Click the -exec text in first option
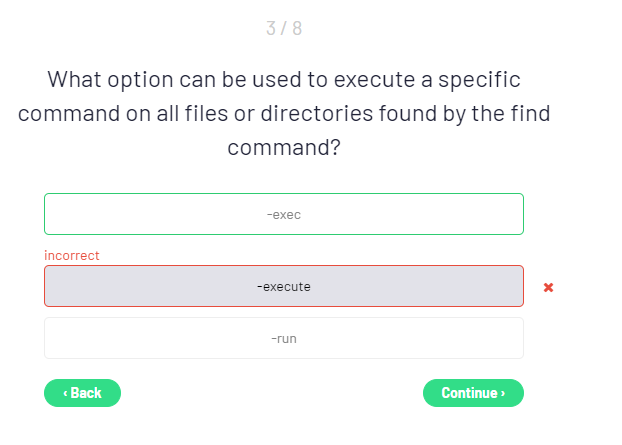Screen dimensions: 622x445 tap(284, 214)
